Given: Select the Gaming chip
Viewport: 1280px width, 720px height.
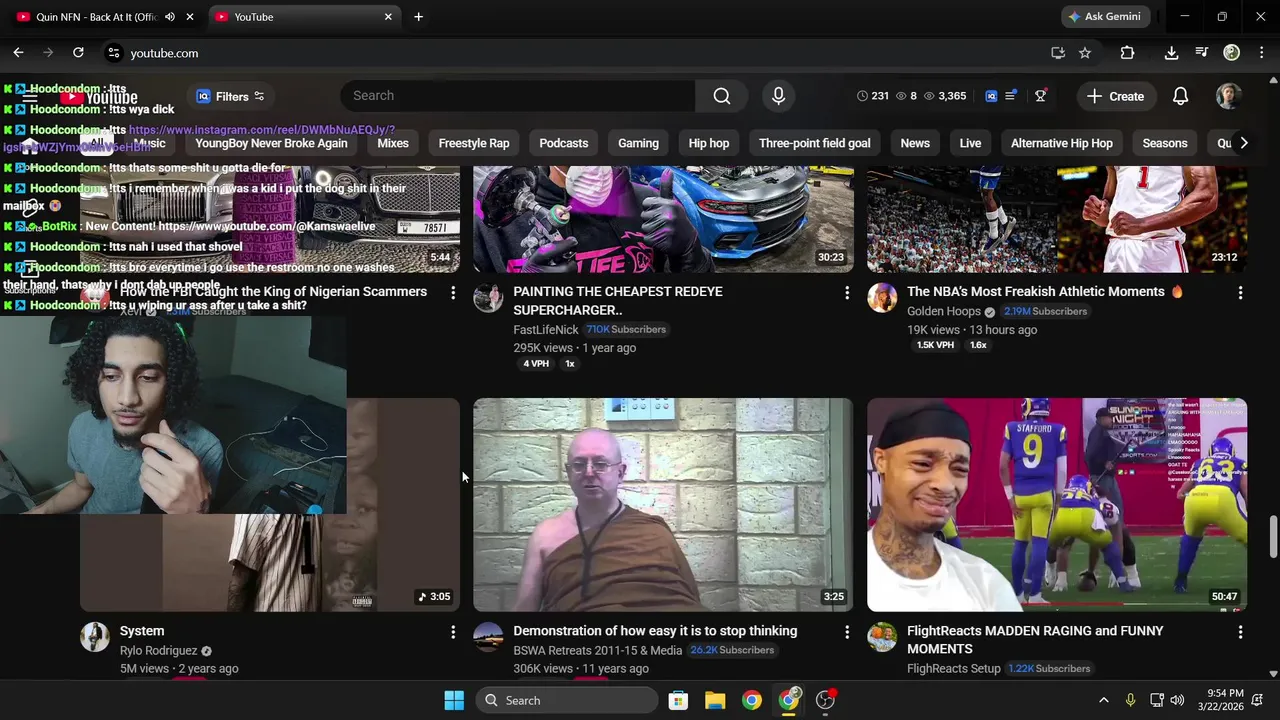Looking at the screenshot, I should (x=638, y=143).
